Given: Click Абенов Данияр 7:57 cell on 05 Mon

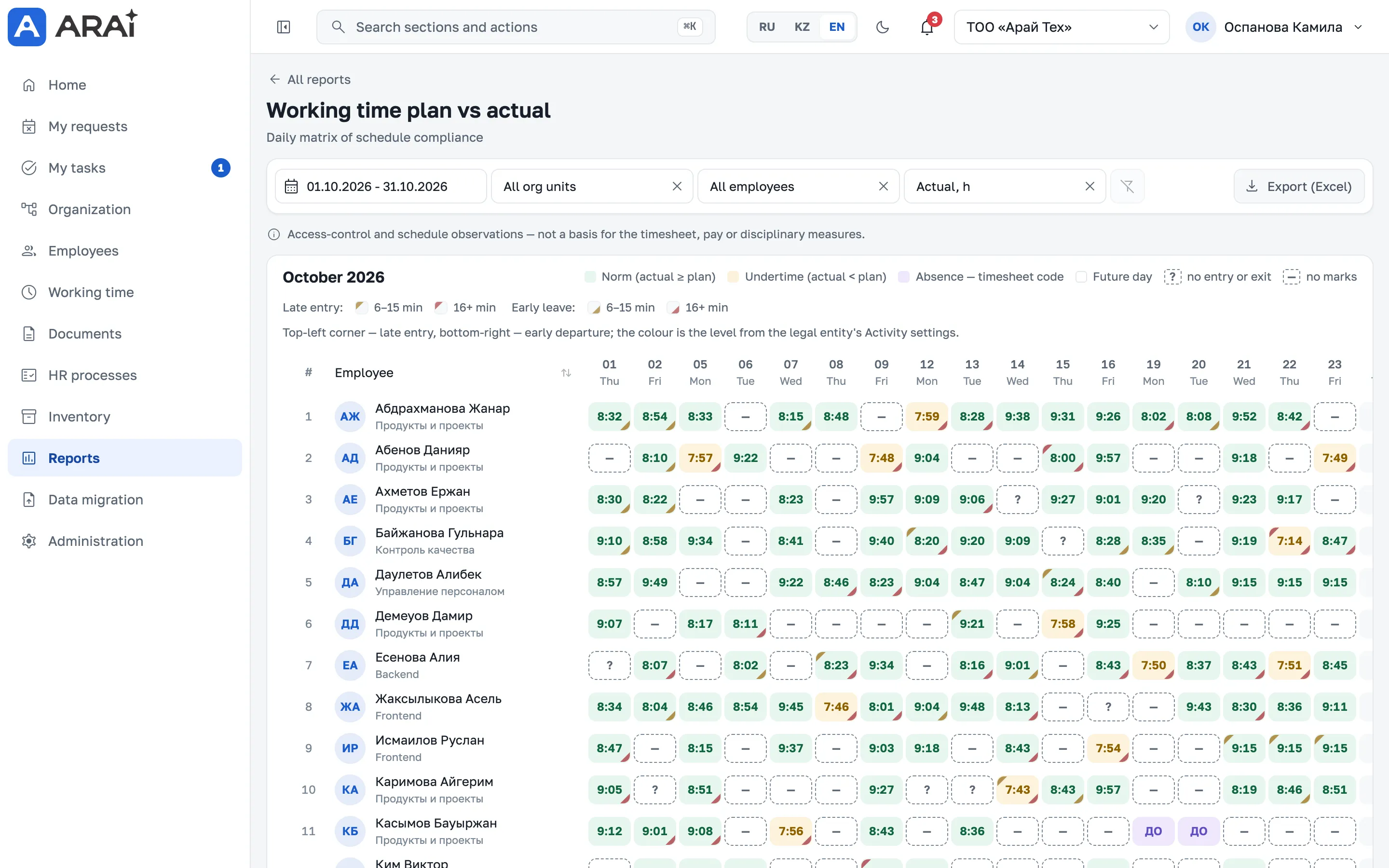Looking at the screenshot, I should (700, 458).
